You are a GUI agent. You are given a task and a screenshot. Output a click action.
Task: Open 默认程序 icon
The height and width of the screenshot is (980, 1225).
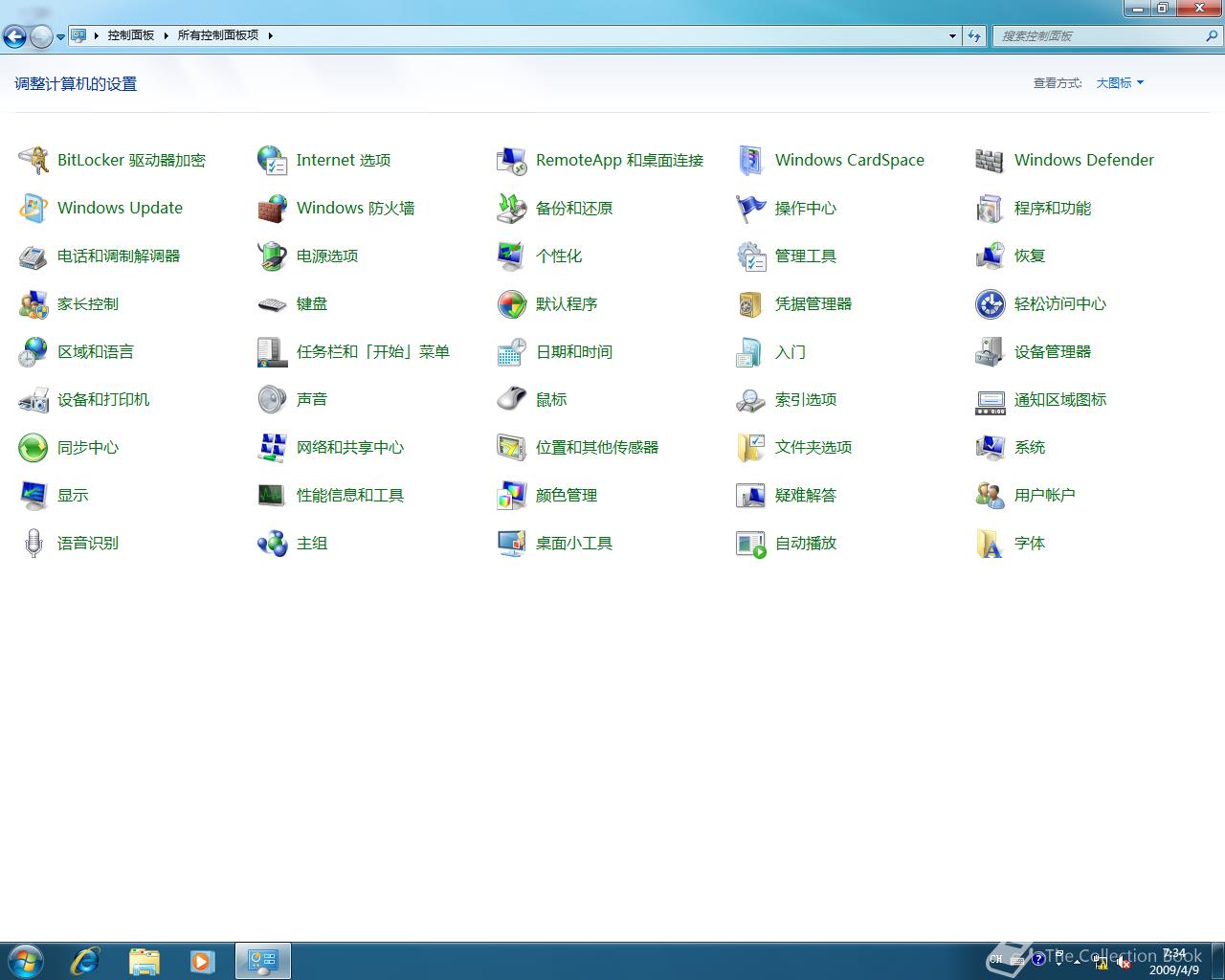[512, 303]
